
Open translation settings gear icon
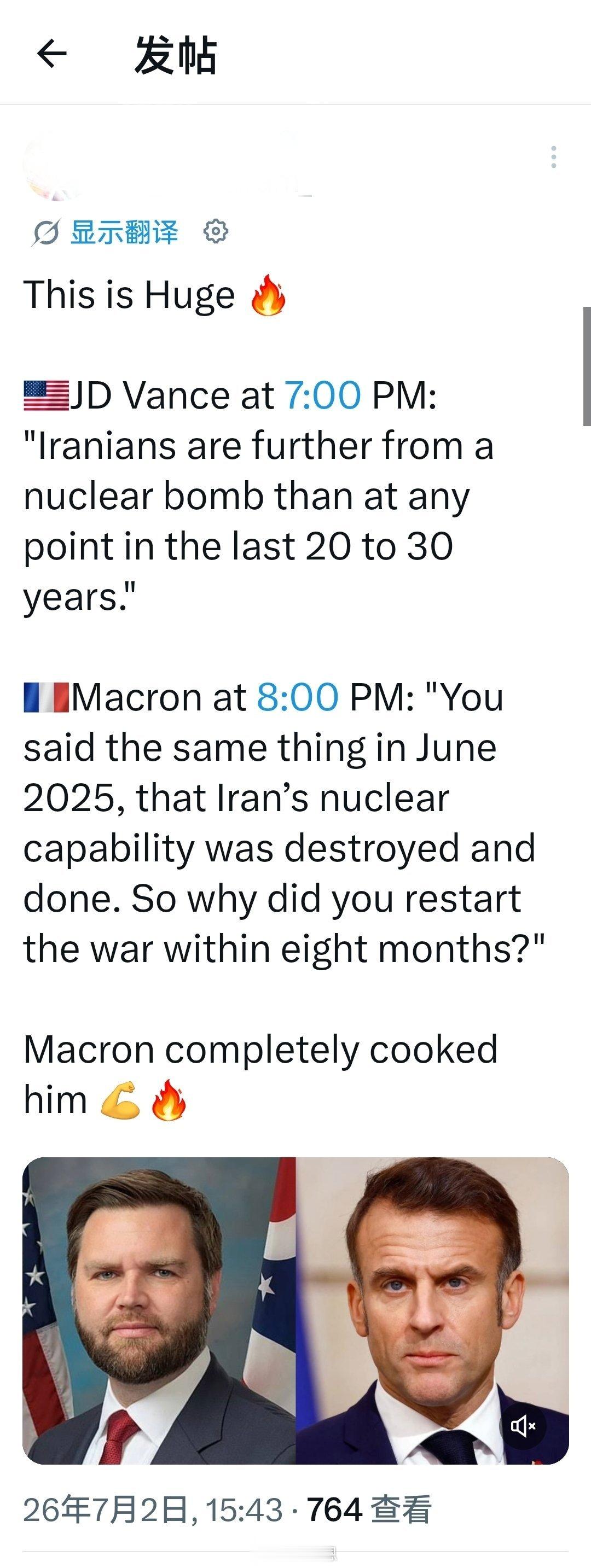coord(215,232)
